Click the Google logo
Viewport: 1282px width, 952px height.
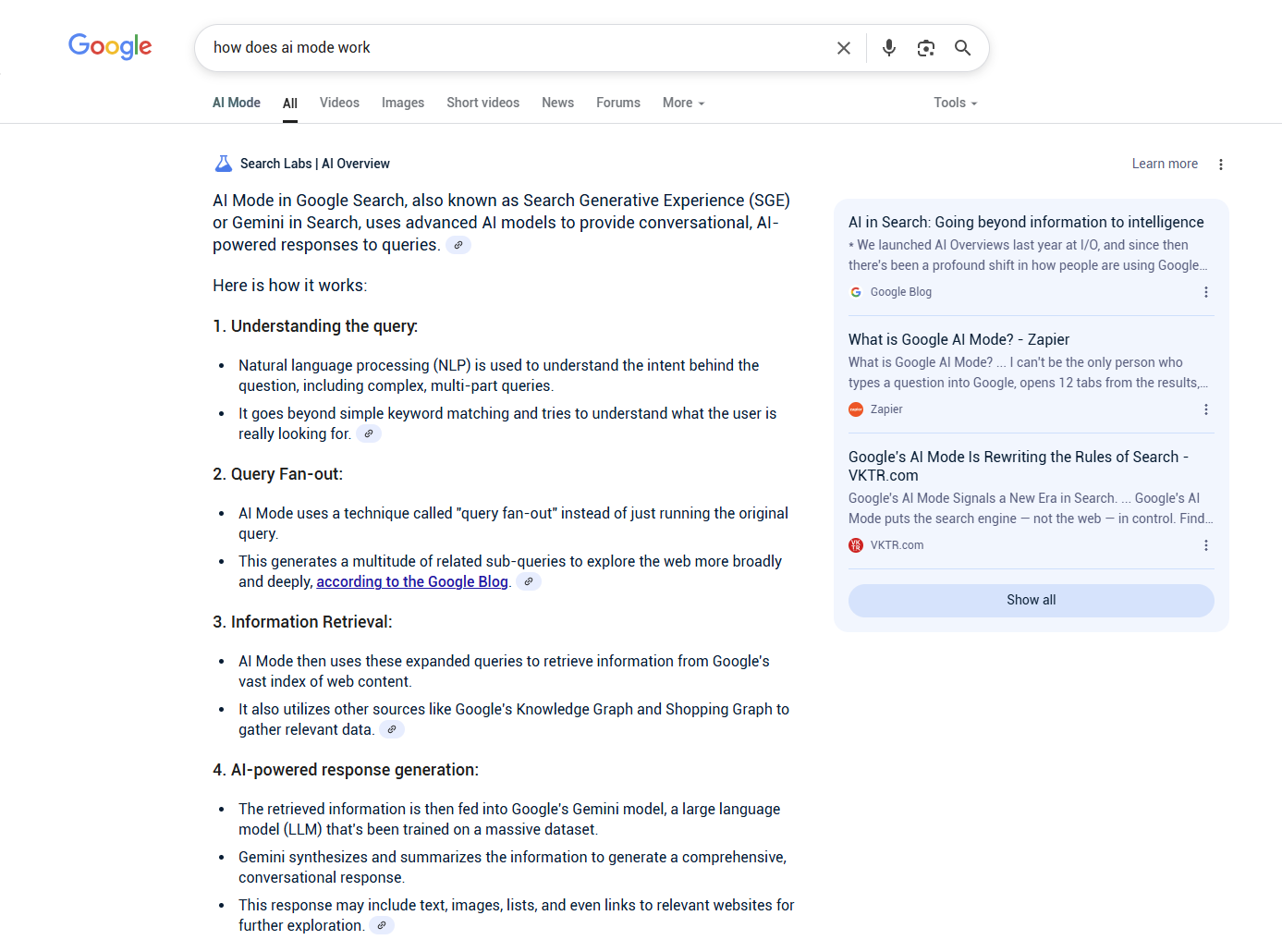(x=110, y=46)
